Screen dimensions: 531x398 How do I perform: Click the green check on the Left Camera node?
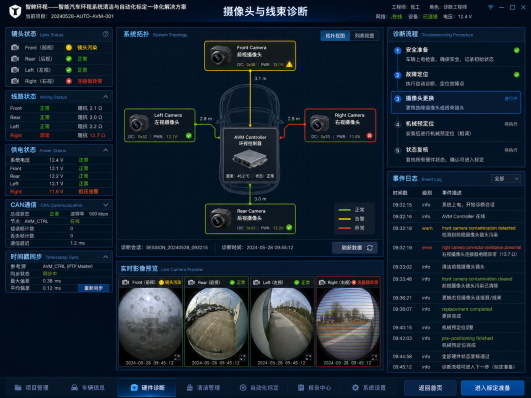(189, 136)
